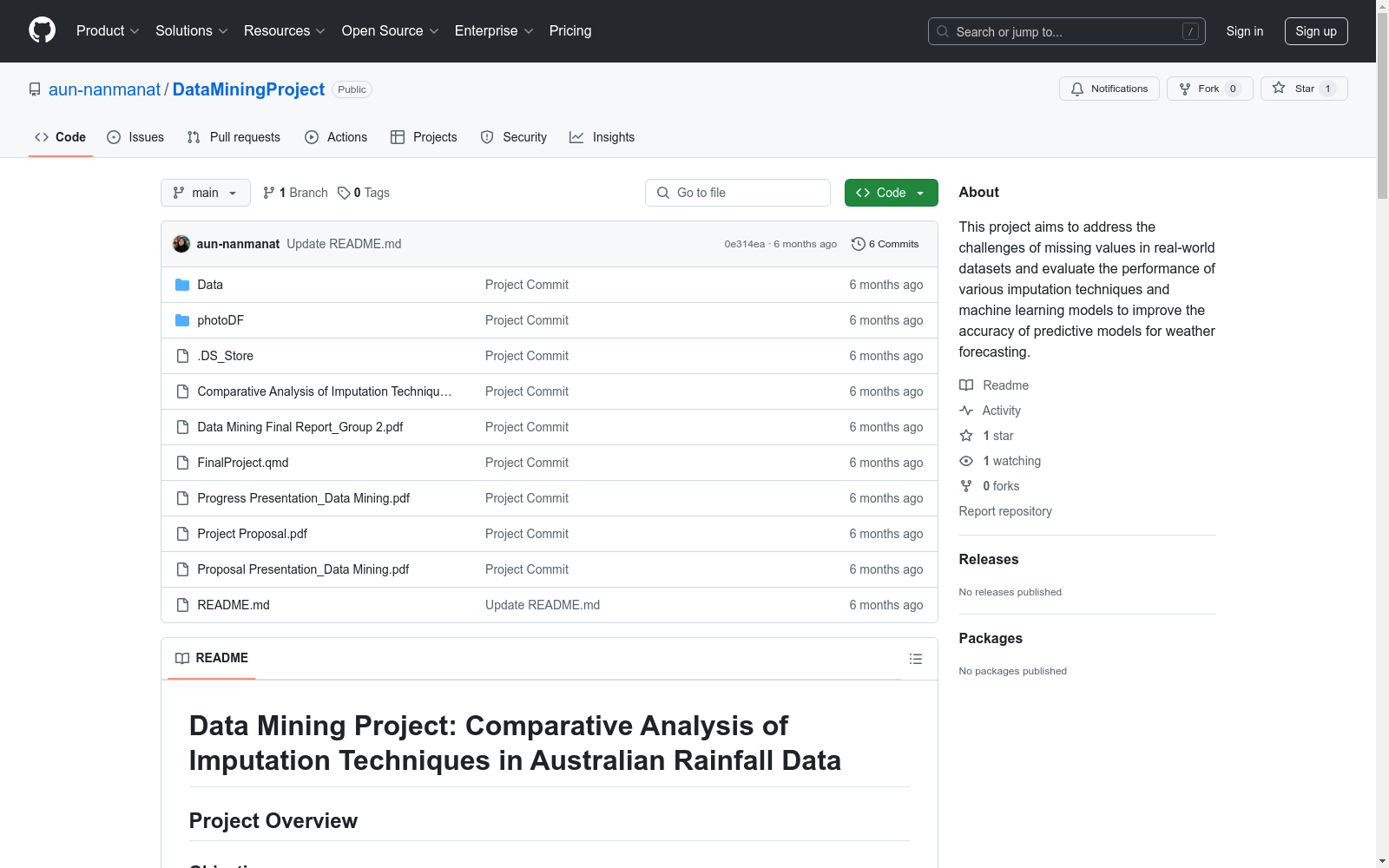Open the Releases heading link

click(989, 559)
